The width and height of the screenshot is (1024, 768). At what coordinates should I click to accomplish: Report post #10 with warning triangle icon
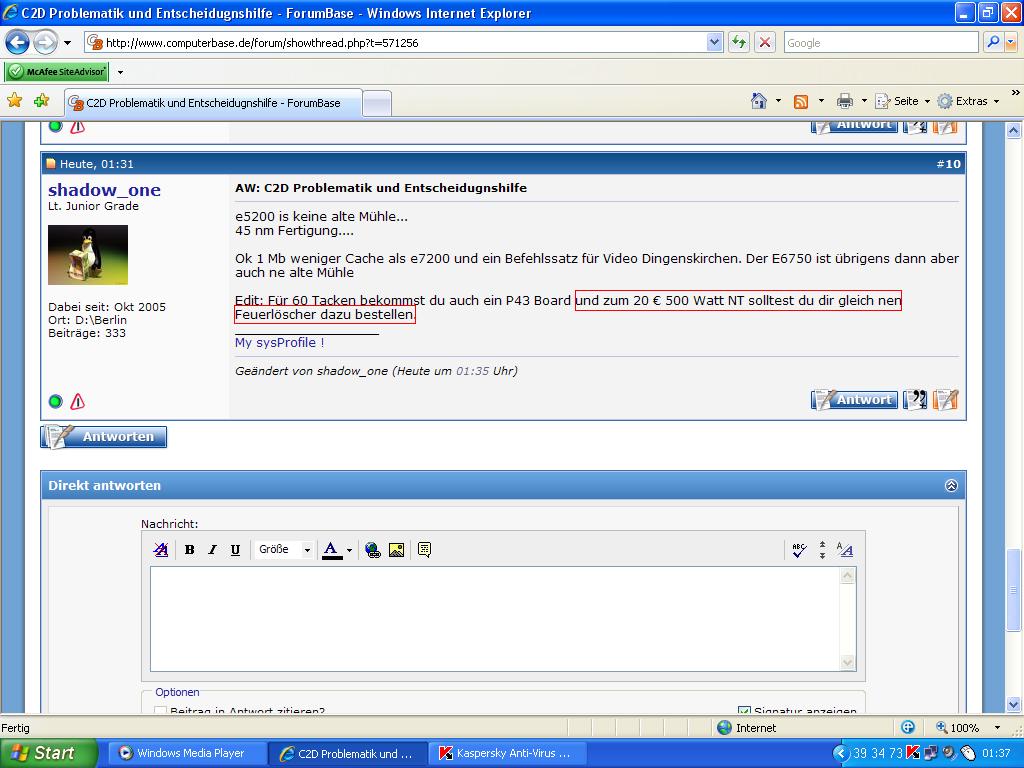point(77,402)
